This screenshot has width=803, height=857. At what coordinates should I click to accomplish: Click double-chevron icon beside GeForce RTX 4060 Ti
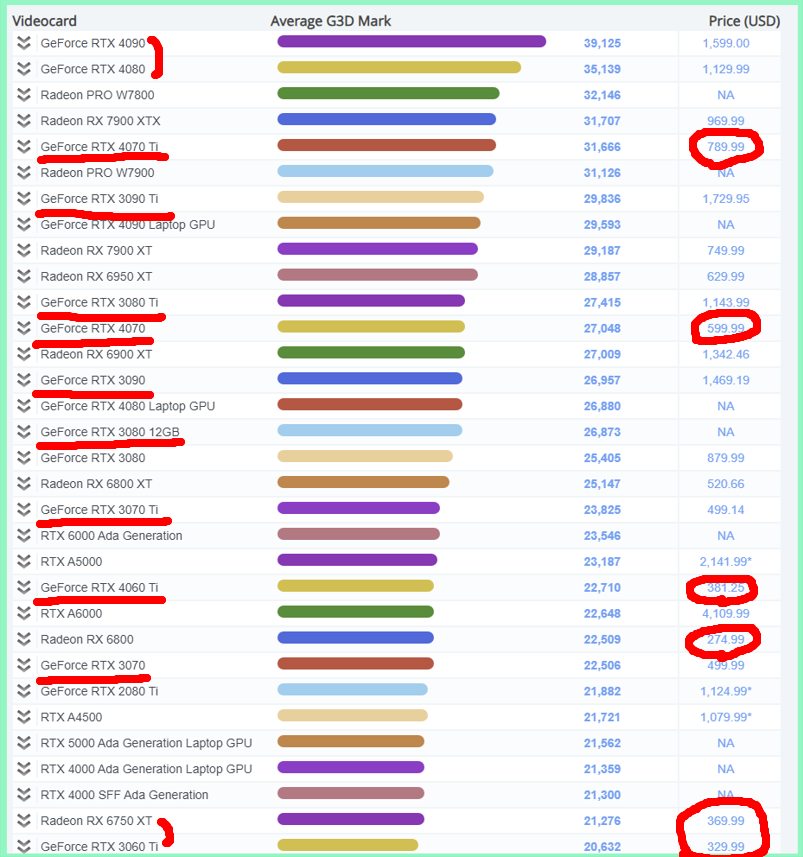point(24,588)
